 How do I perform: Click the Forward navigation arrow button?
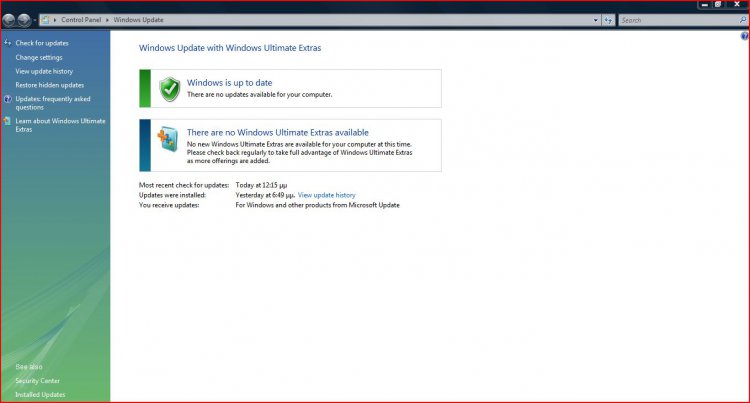coord(24,20)
